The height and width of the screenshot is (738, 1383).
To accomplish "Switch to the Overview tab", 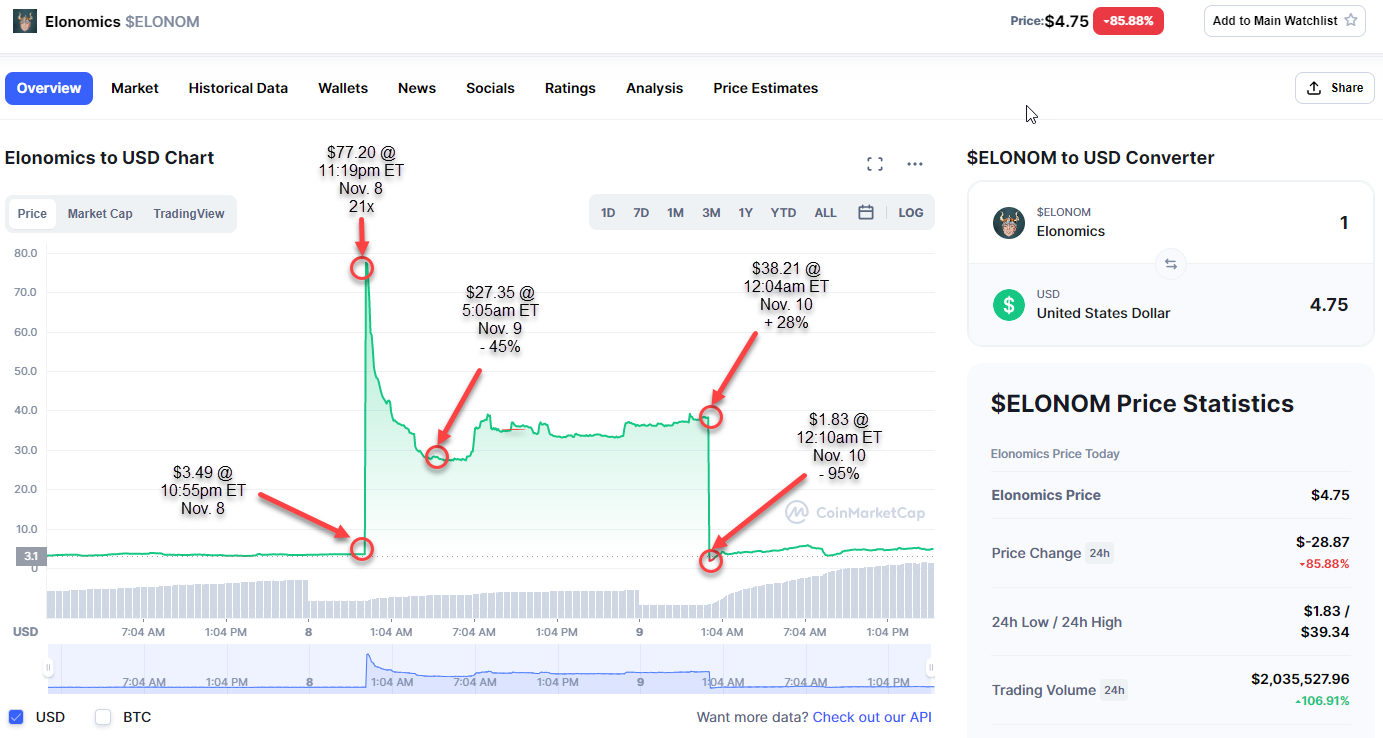I will pos(49,88).
